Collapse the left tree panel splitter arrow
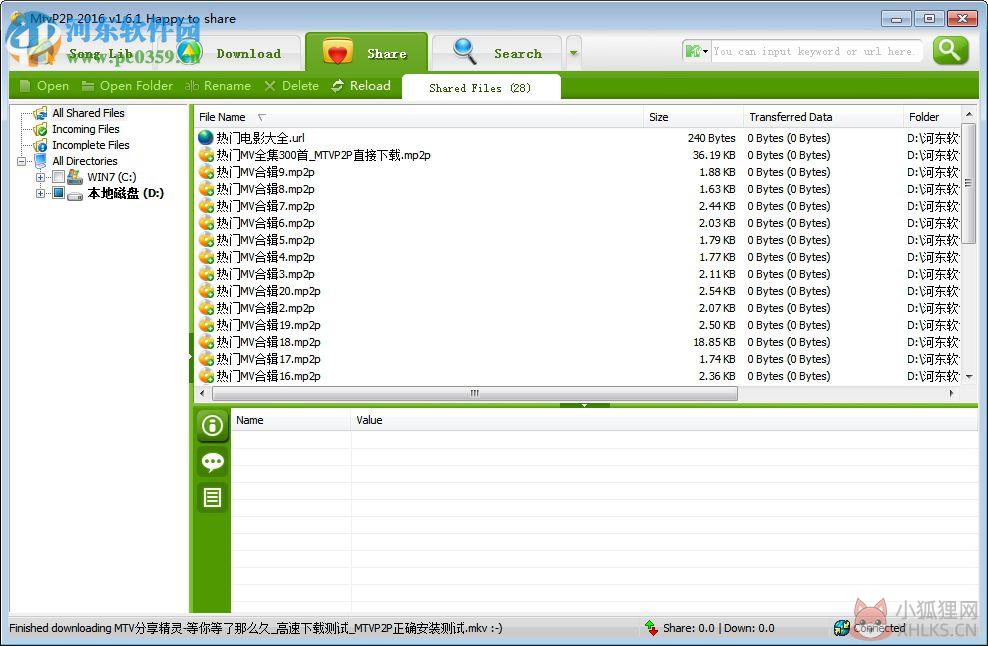 coord(190,356)
